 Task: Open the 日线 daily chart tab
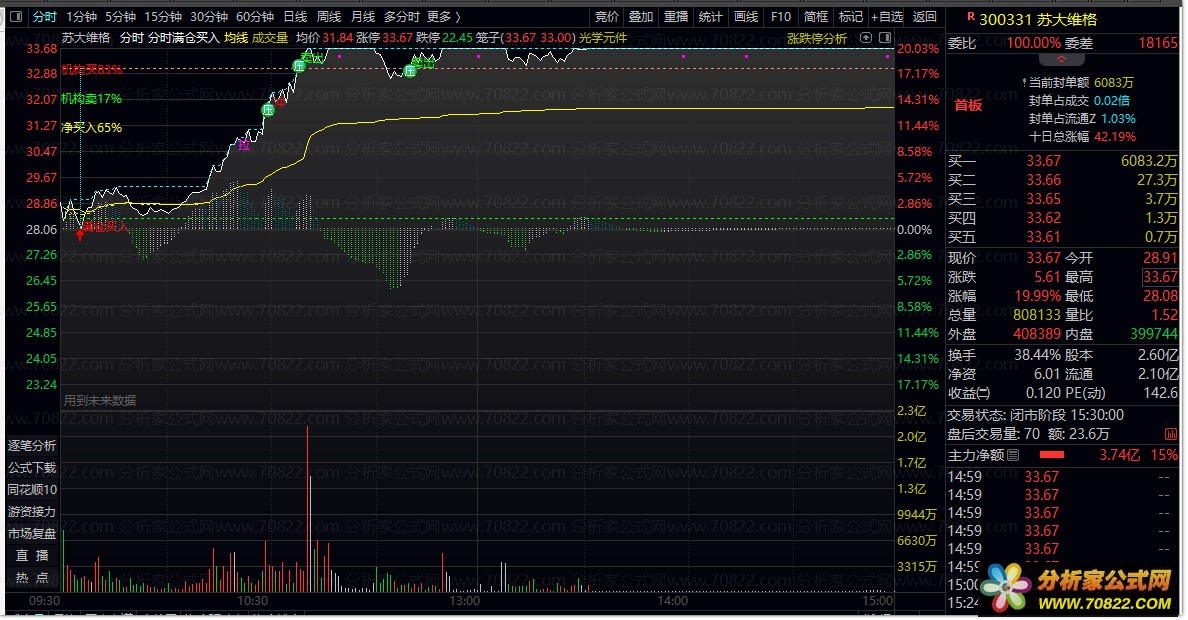pyautogui.click(x=295, y=17)
